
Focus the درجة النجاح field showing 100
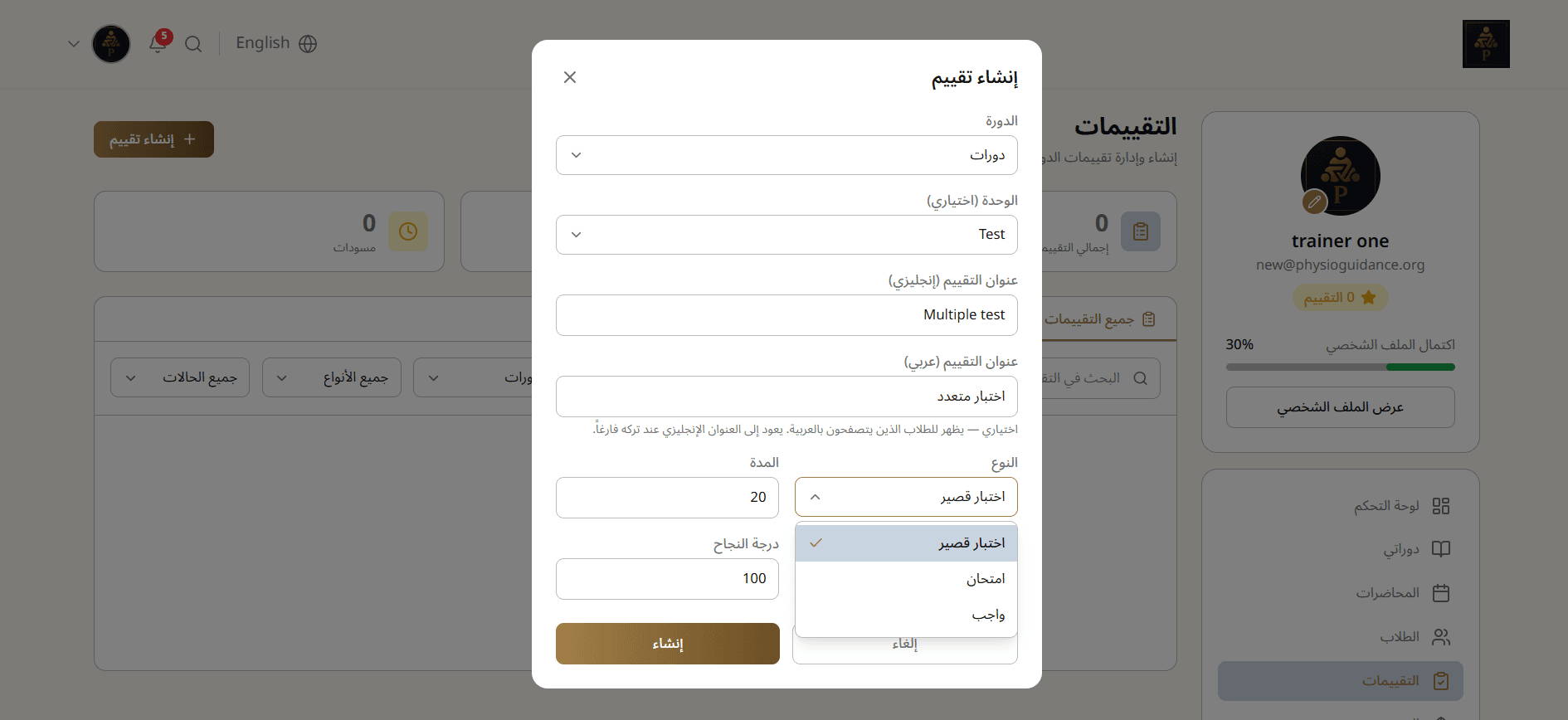tap(667, 579)
